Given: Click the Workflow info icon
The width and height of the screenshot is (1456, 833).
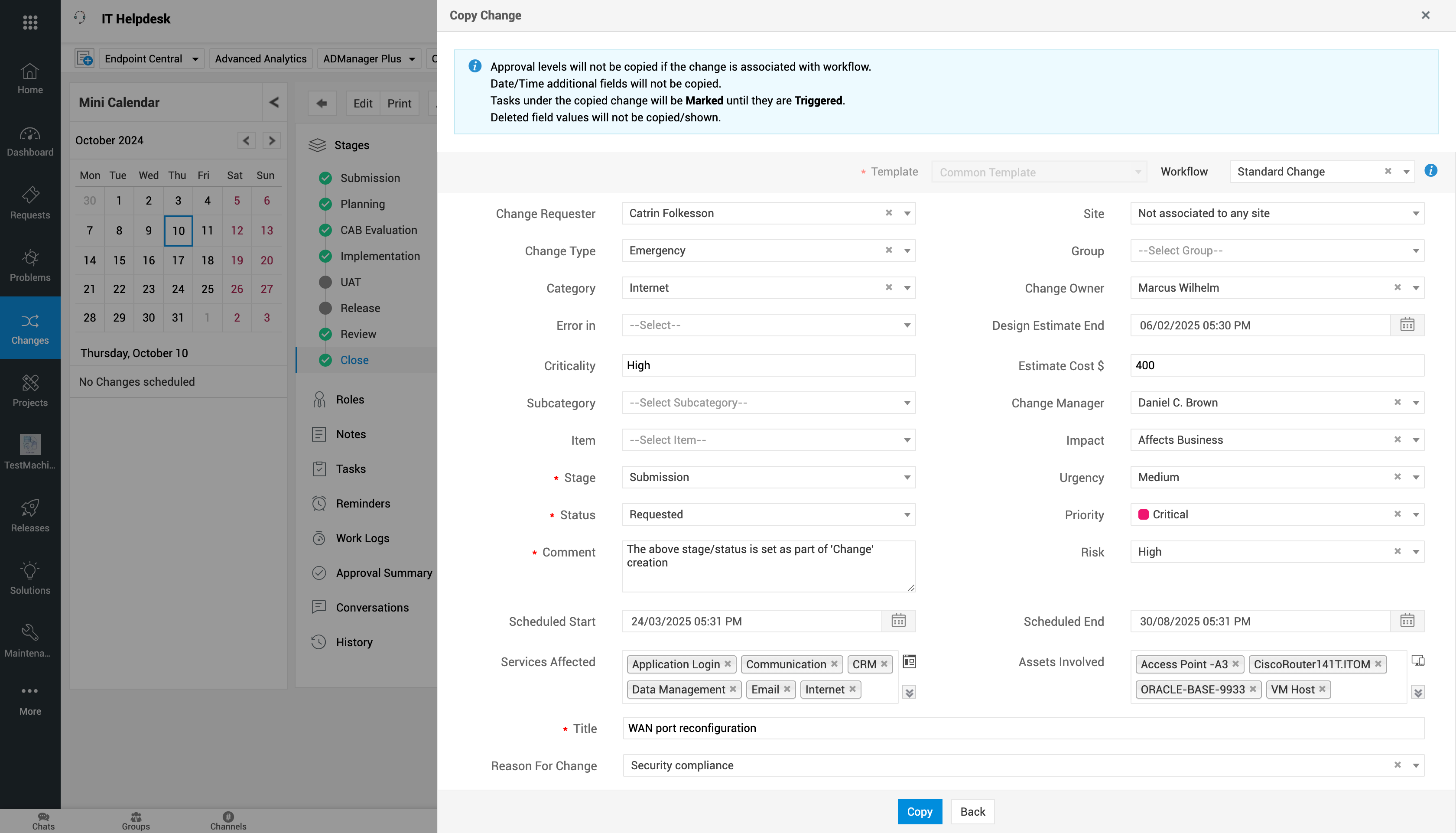Looking at the screenshot, I should tap(1431, 171).
